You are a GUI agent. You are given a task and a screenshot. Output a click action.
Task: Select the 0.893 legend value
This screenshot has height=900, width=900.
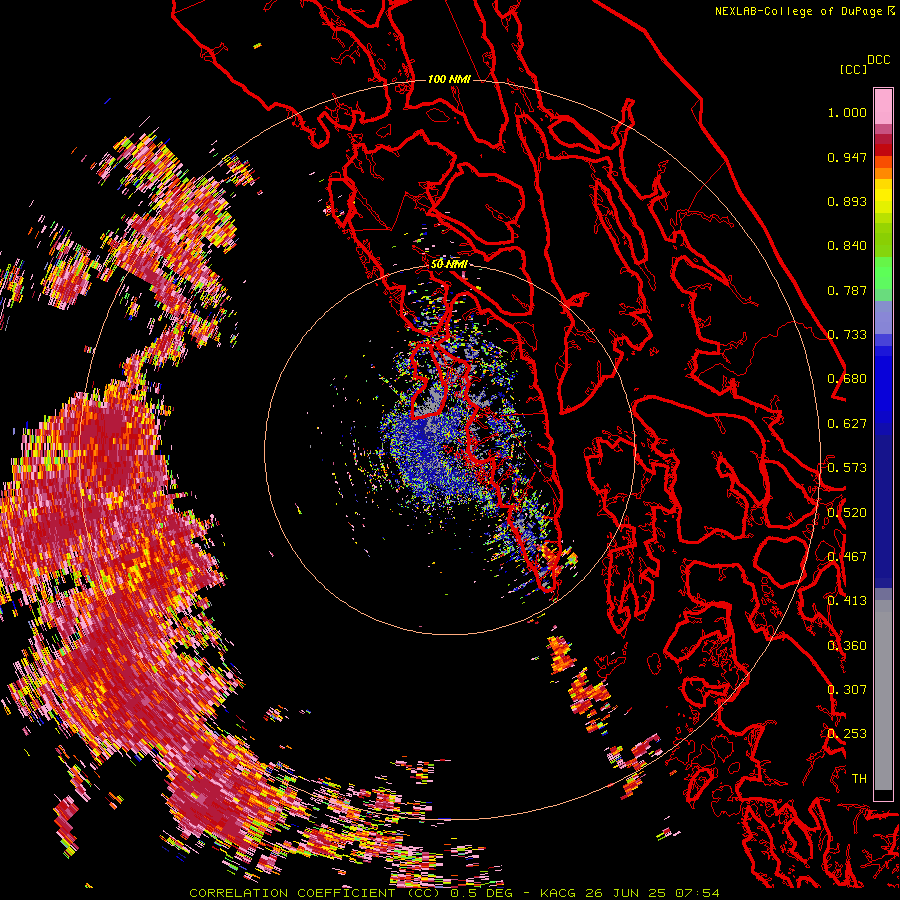[847, 201]
